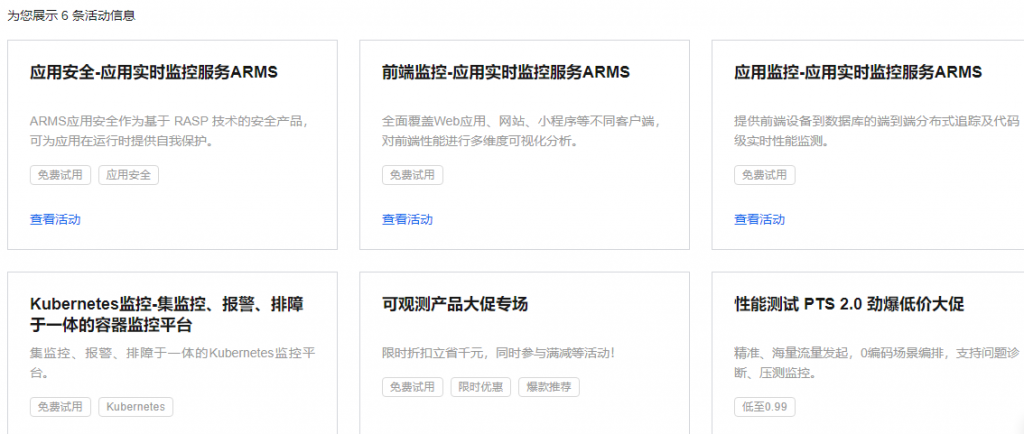The height and width of the screenshot is (434, 1024).
Task: Click the 精准、海量流量发起 description text
Action: (x=876, y=364)
